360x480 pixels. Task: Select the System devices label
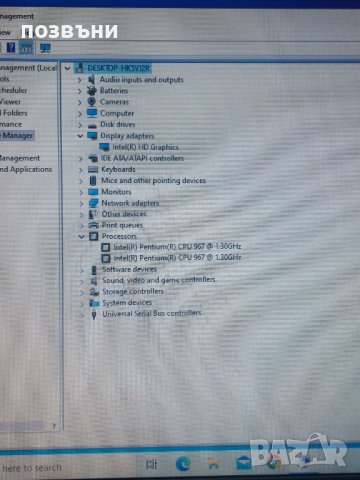point(127,303)
